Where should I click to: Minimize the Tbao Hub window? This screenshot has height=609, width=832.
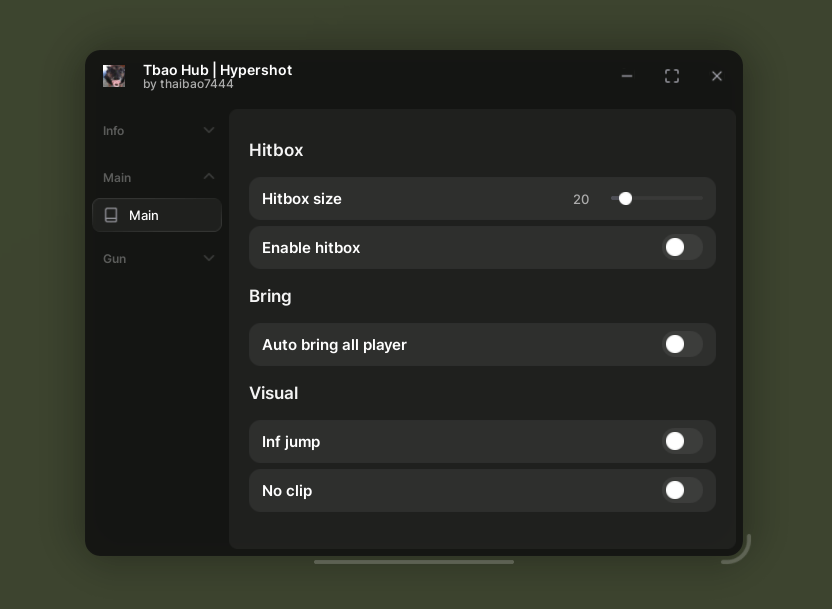click(627, 76)
